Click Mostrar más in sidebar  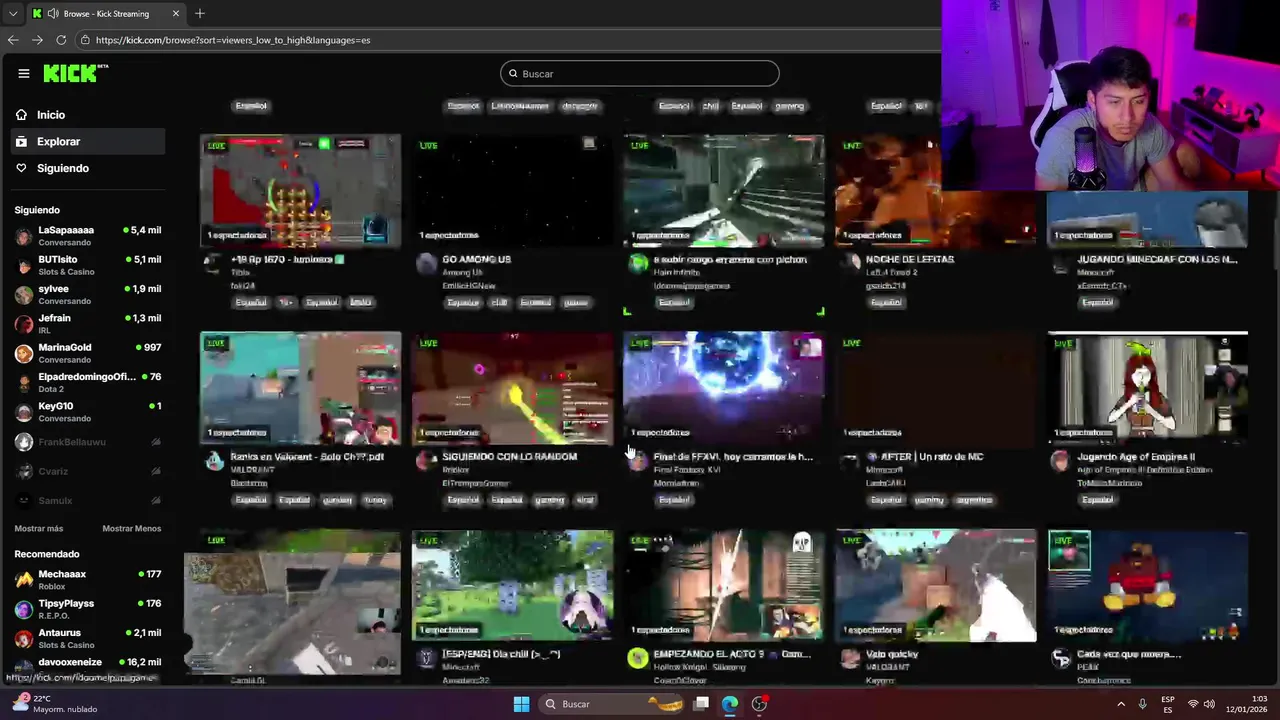click(x=39, y=528)
